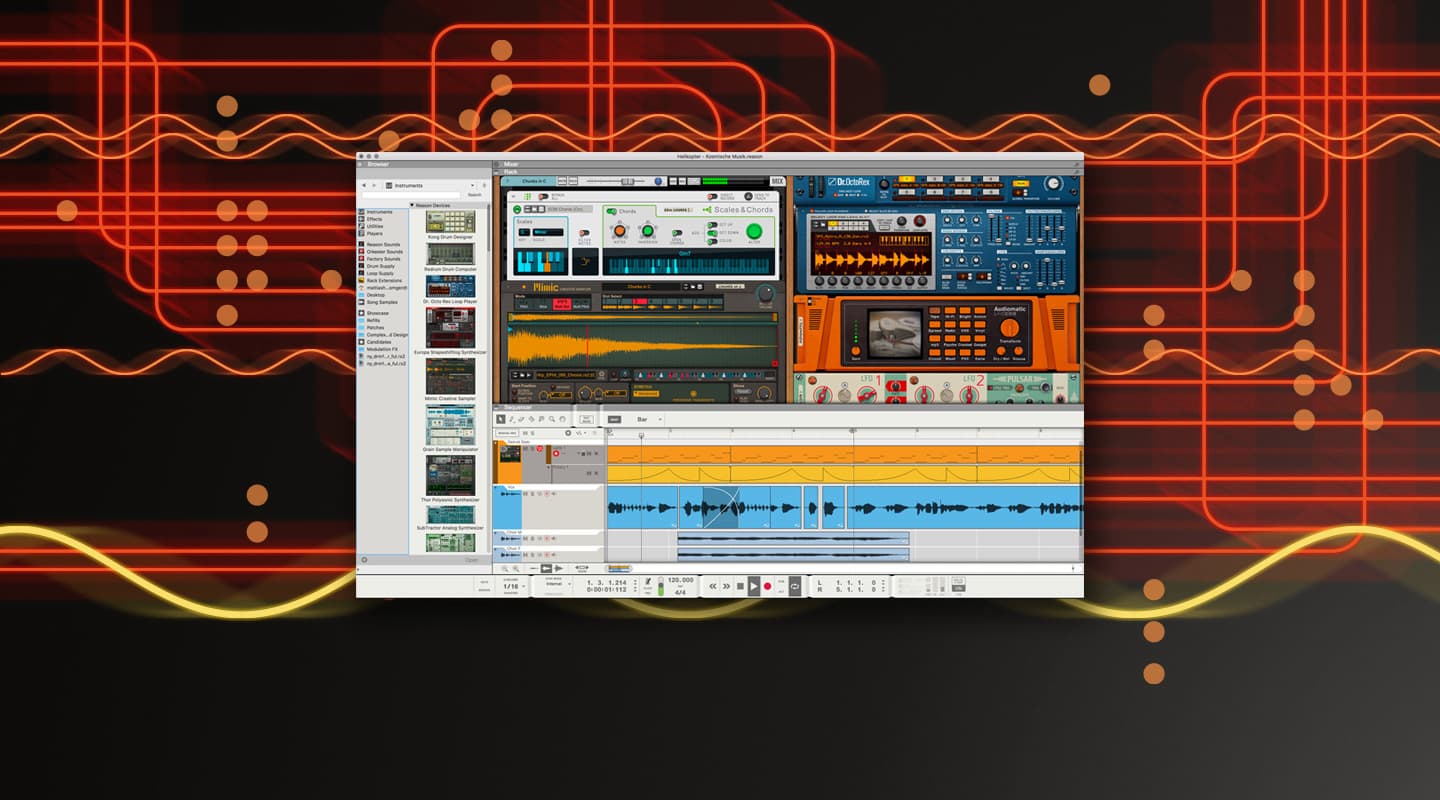Select the arrow Selection tool in Sequencer
Image resolution: width=1440 pixels, height=800 pixels.
[x=501, y=419]
